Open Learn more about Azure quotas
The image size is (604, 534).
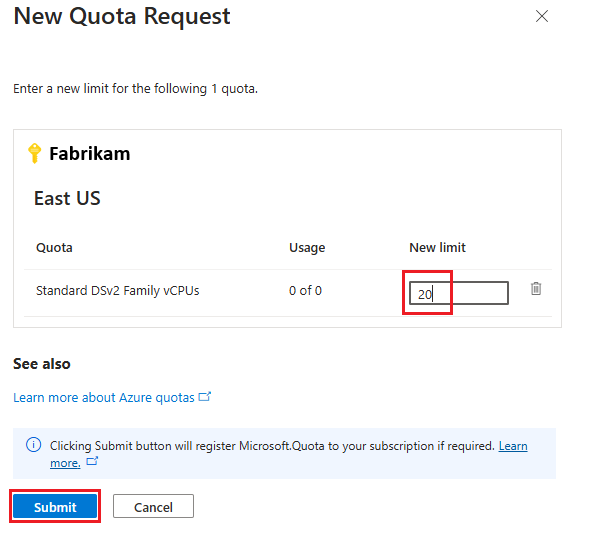click(104, 398)
